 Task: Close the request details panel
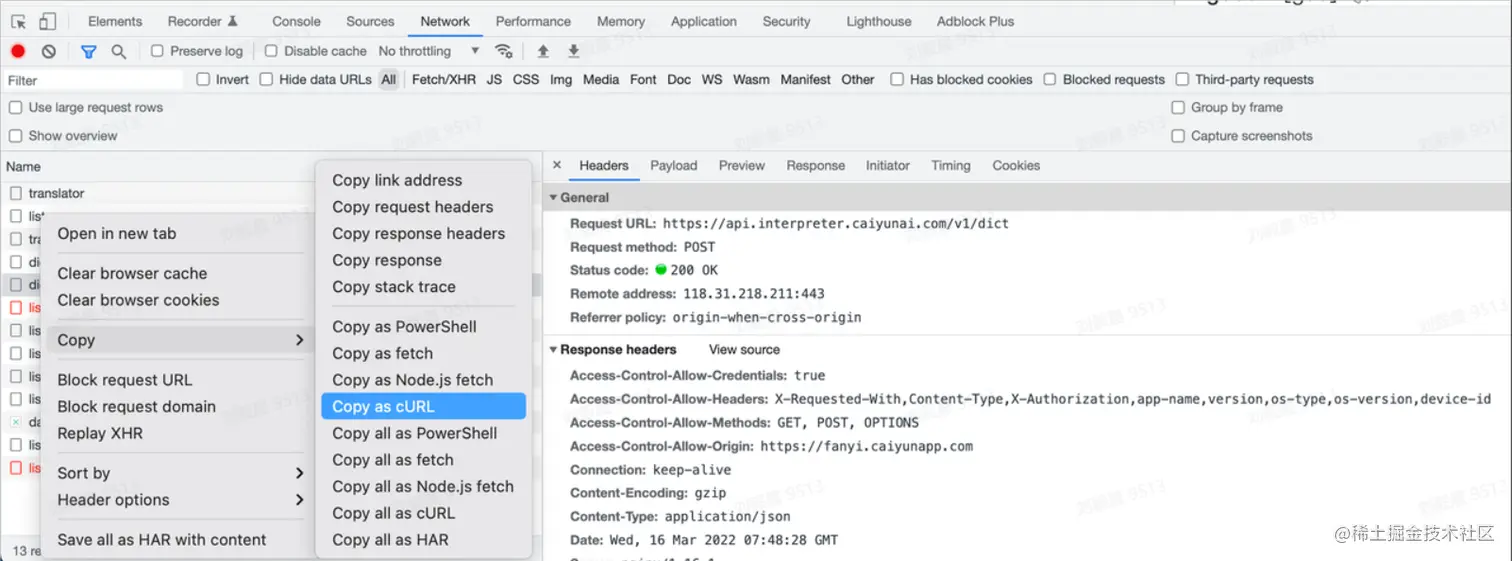pos(557,165)
